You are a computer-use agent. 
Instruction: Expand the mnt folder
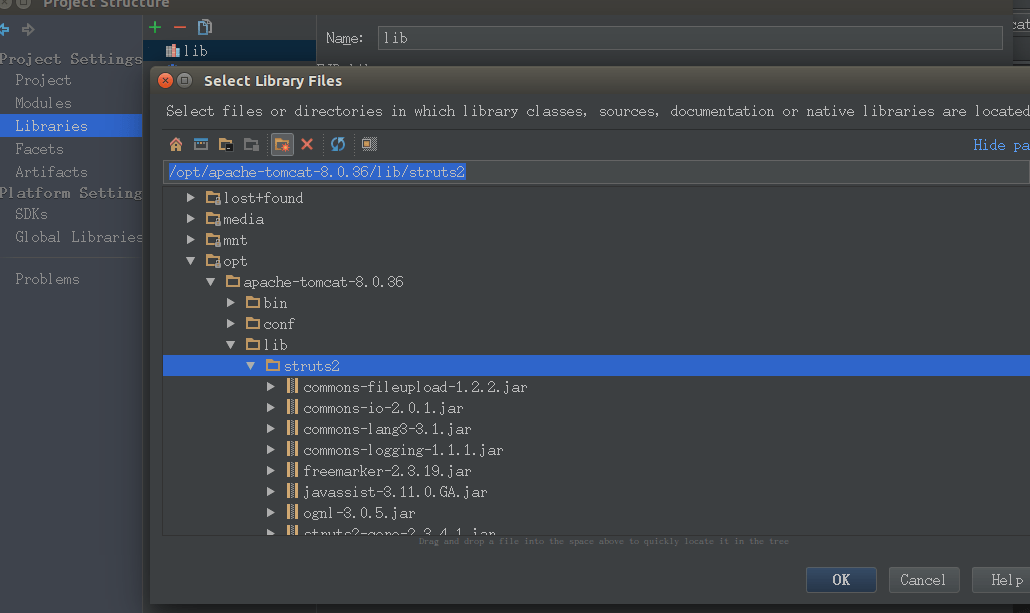[x=190, y=240]
